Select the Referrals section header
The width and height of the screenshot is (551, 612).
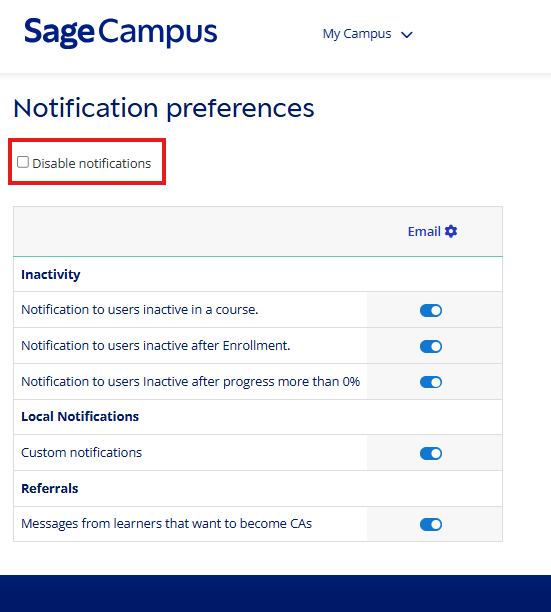(50, 488)
